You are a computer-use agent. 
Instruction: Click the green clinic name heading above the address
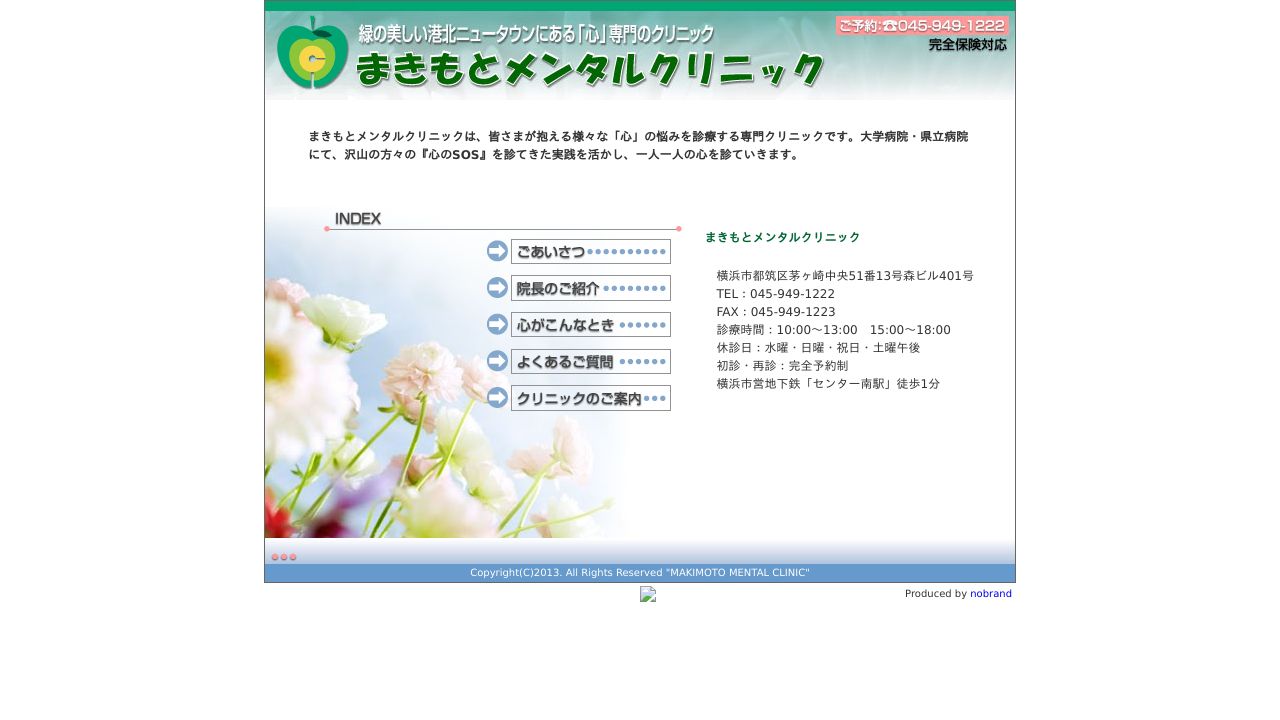(x=782, y=238)
